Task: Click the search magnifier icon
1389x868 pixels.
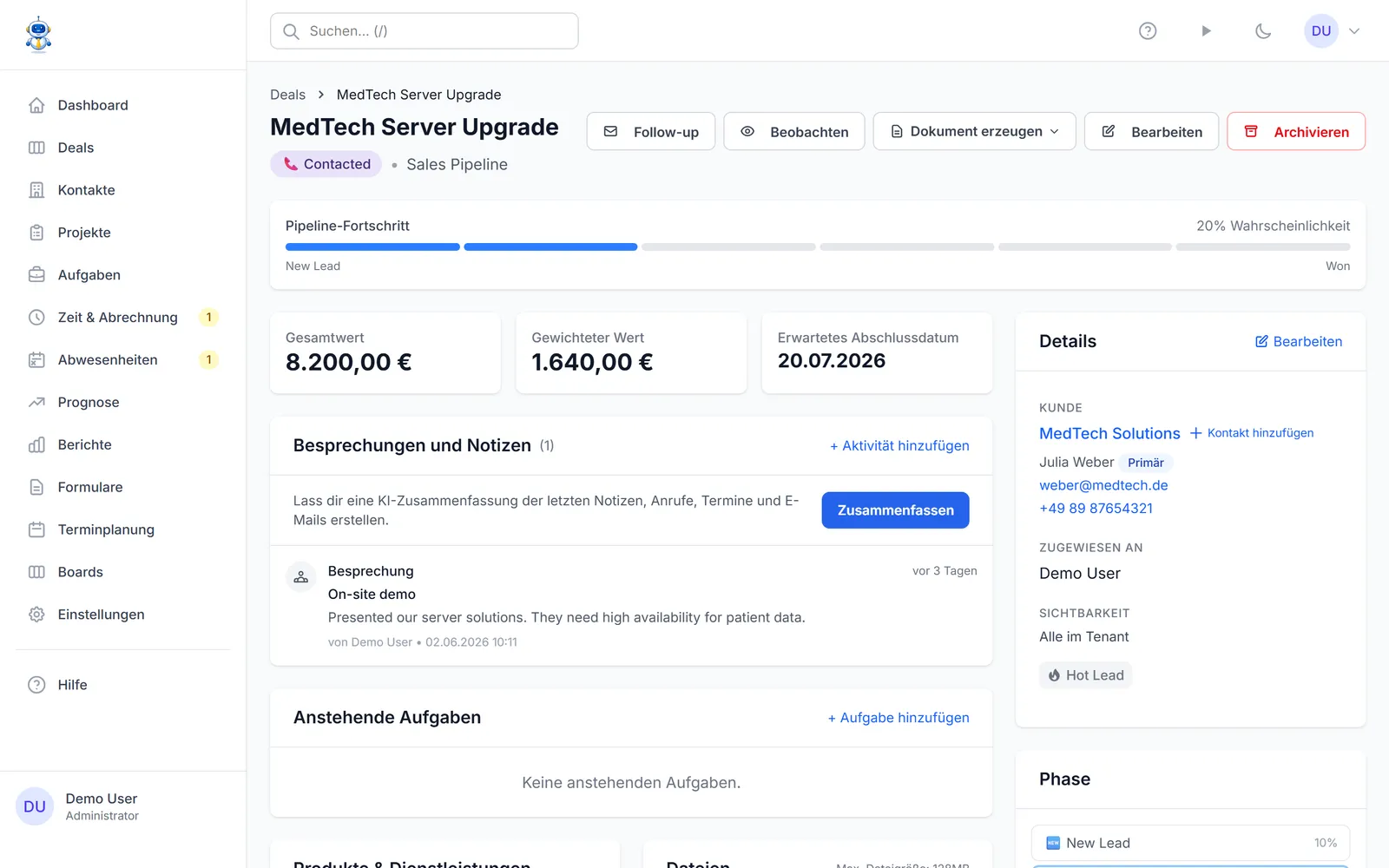Action: coord(291,31)
